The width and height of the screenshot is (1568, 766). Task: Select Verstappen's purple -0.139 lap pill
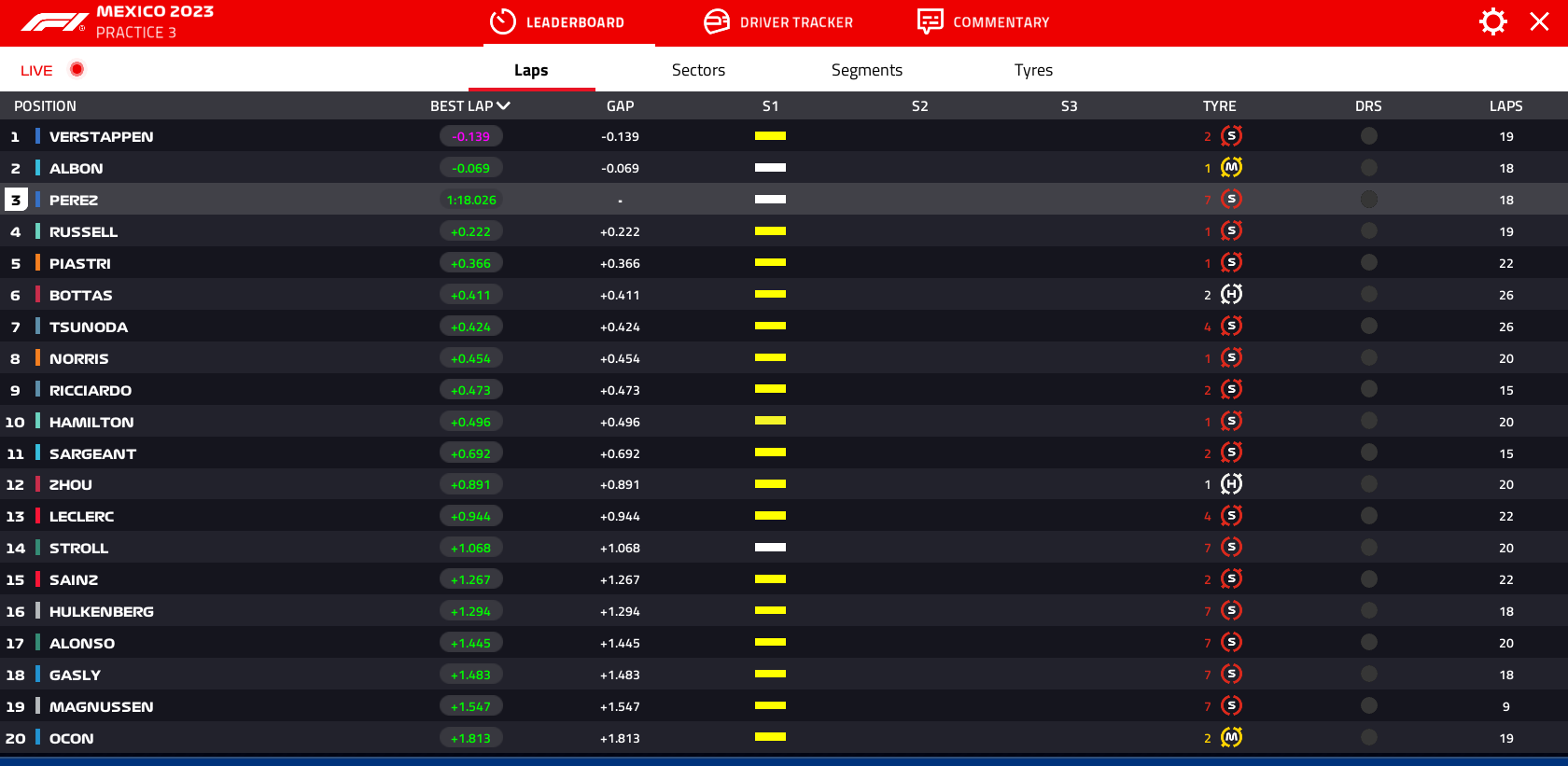coord(471,136)
